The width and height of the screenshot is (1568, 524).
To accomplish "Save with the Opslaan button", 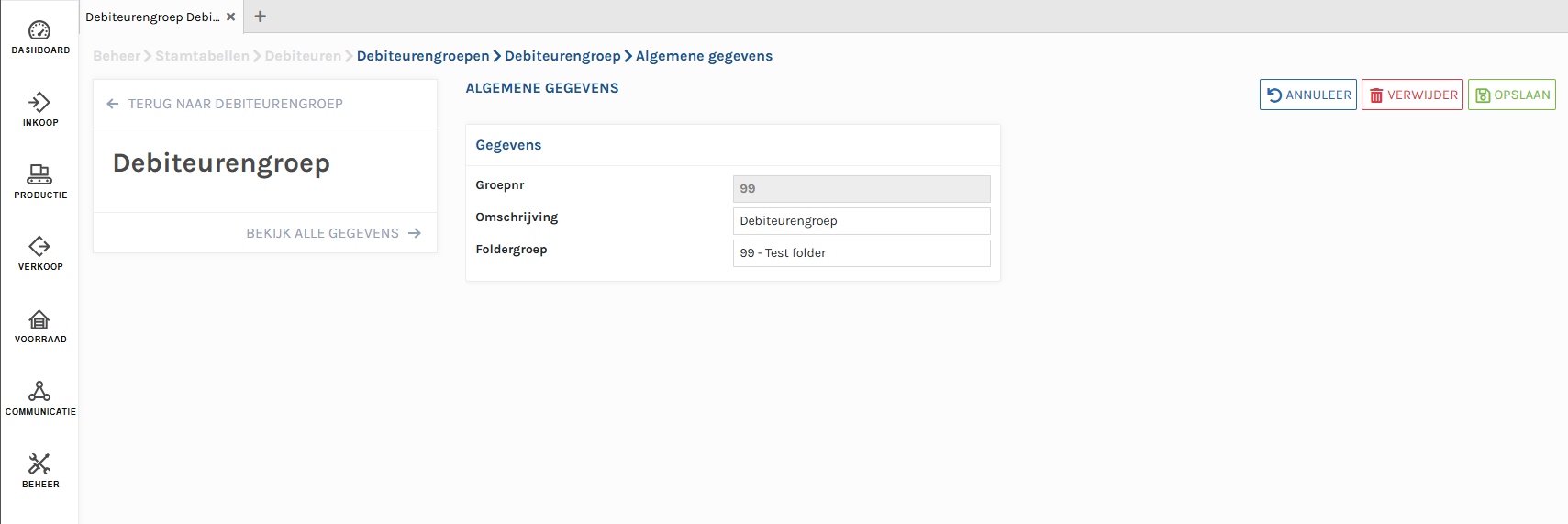I will click(1511, 95).
